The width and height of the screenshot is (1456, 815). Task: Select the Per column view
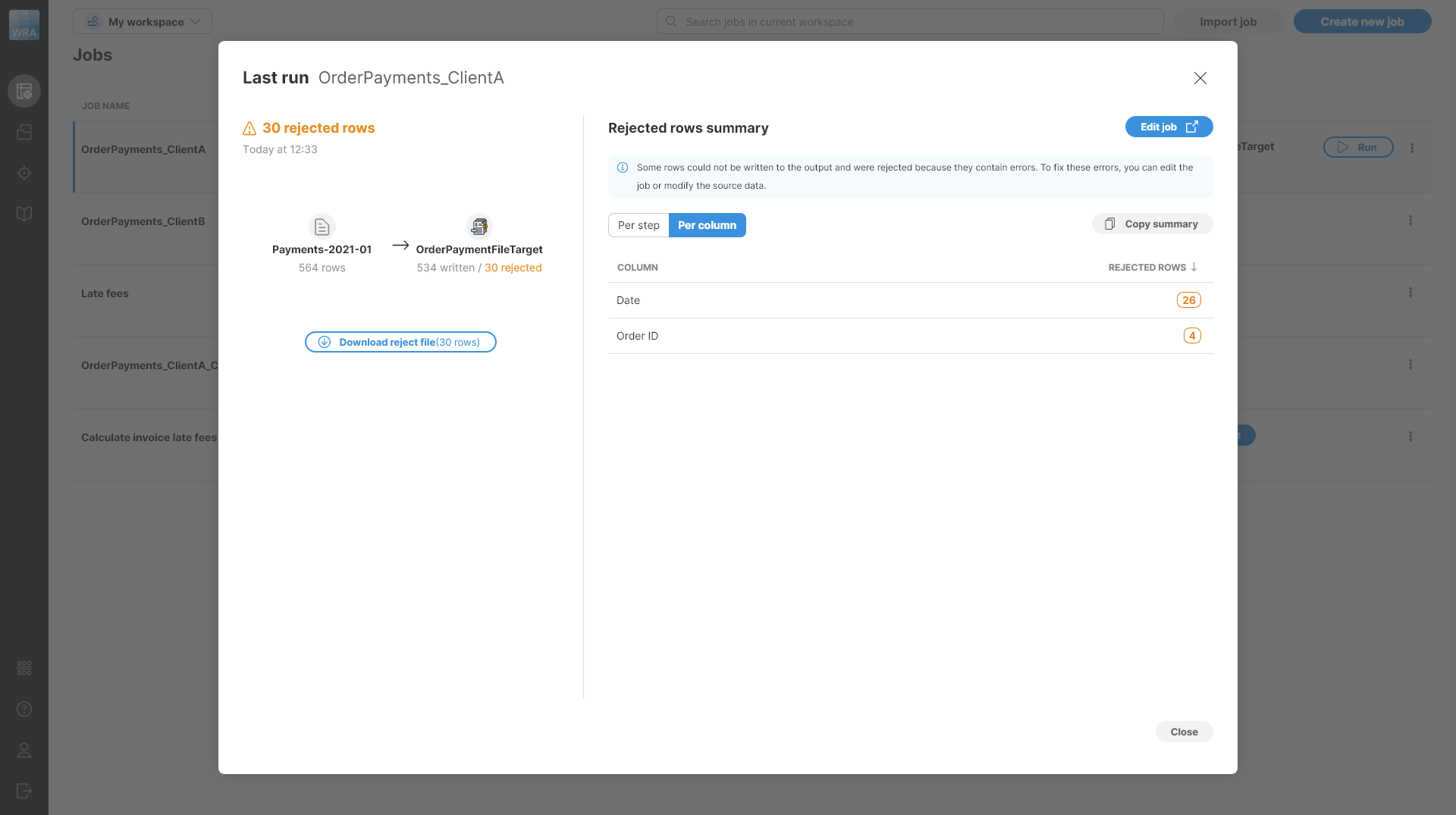click(x=707, y=225)
